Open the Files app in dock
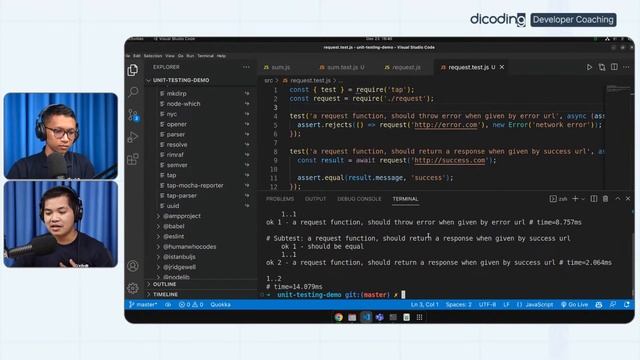 [352, 317]
